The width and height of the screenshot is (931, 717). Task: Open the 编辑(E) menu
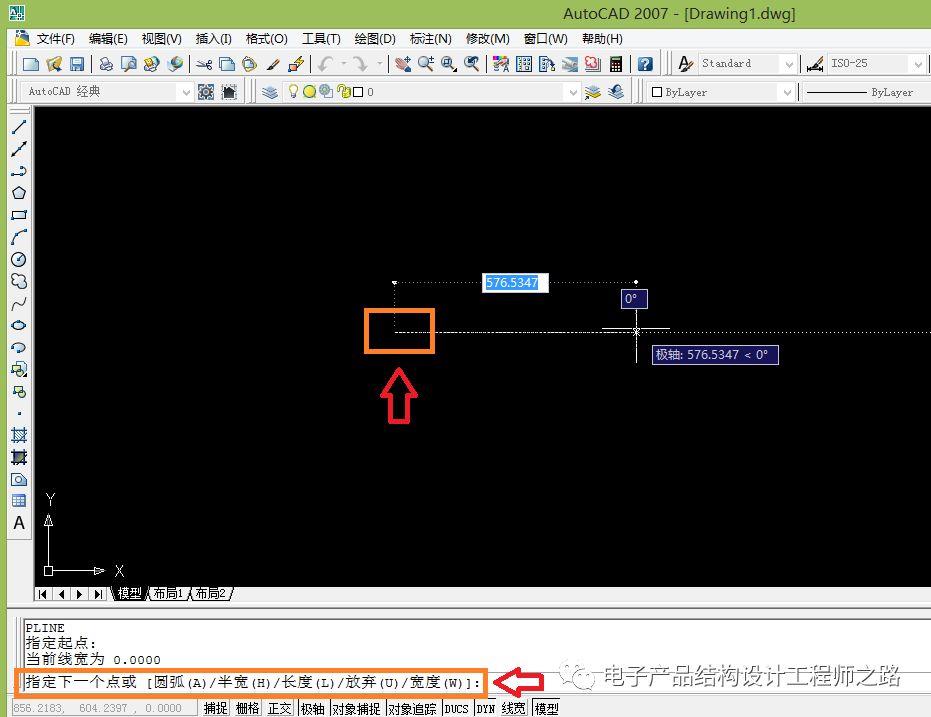click(108, 39)
